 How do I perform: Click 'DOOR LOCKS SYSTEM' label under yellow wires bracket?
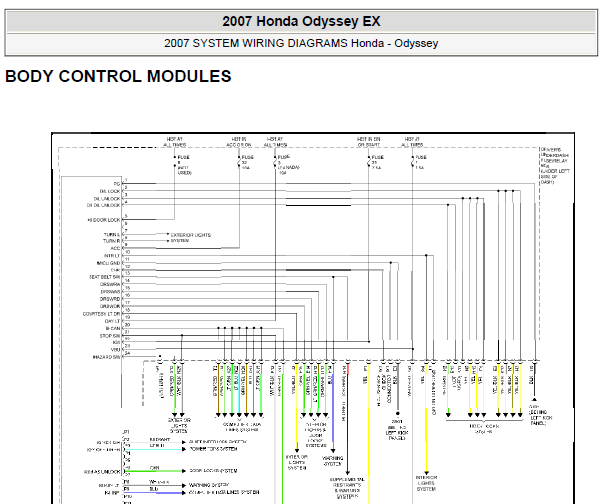[x=484, y=429]
